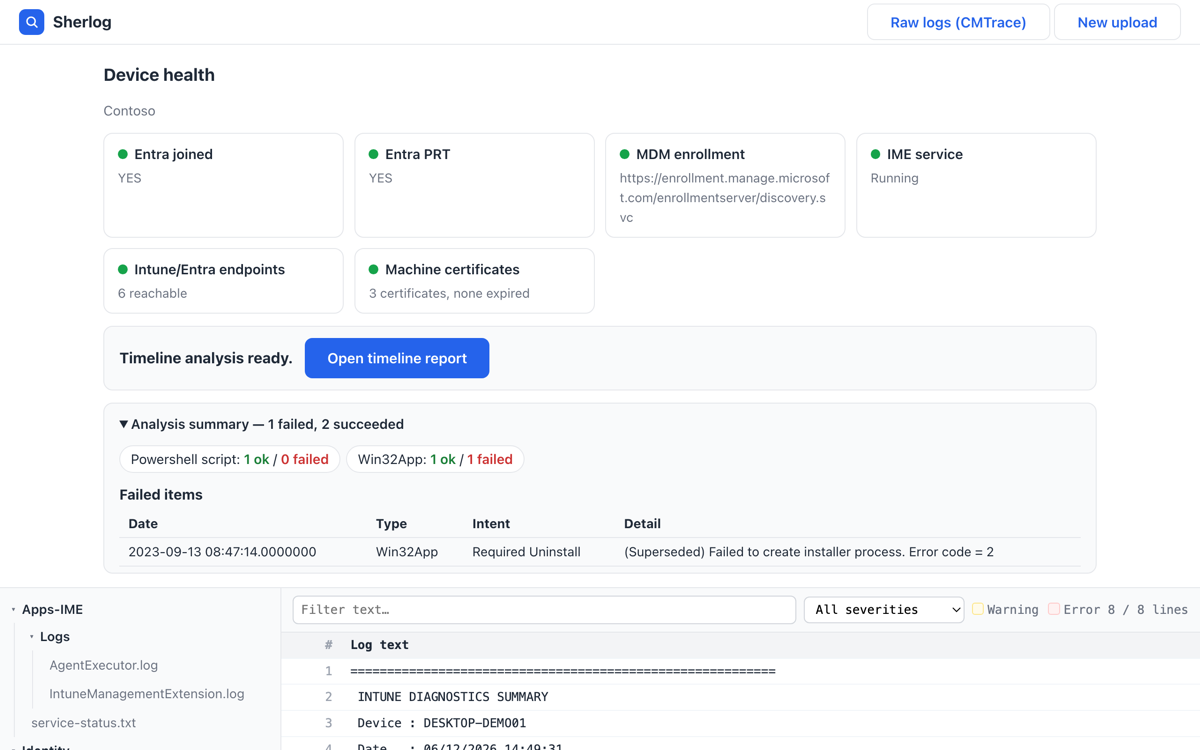Click the green dot beside Entra PRT
Image resolution: width=1200 pixels, height=750 pixels.
374,155
